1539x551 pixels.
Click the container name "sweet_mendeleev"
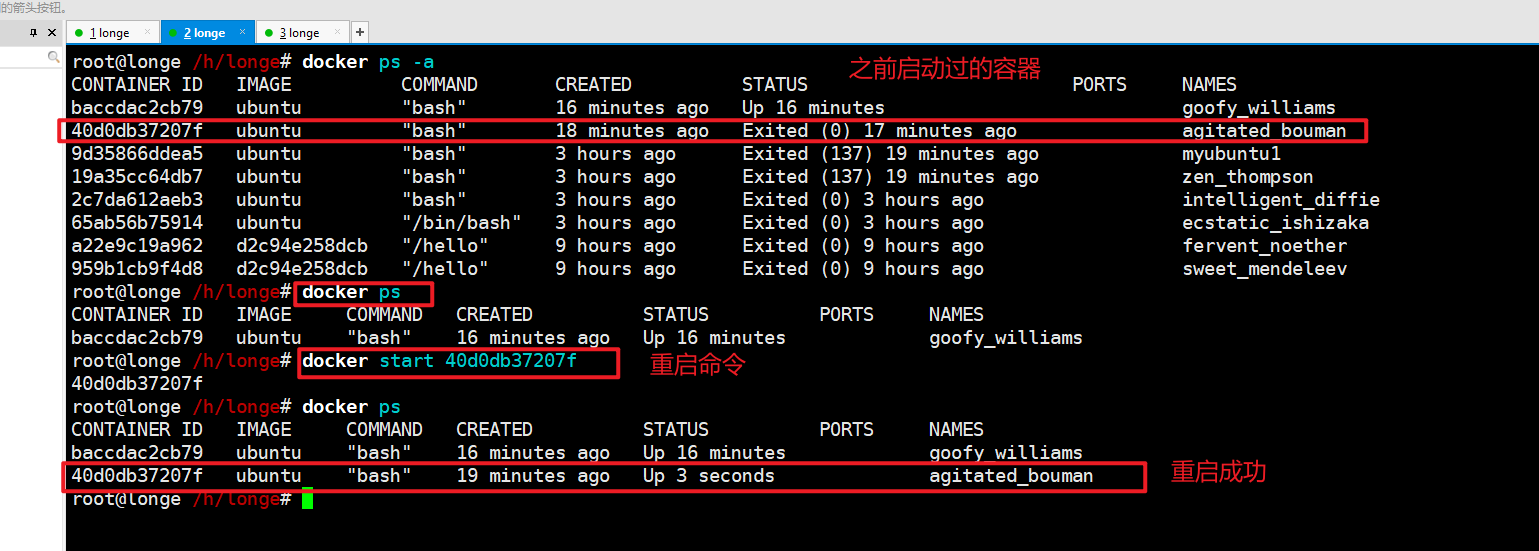click(1264, 269)
